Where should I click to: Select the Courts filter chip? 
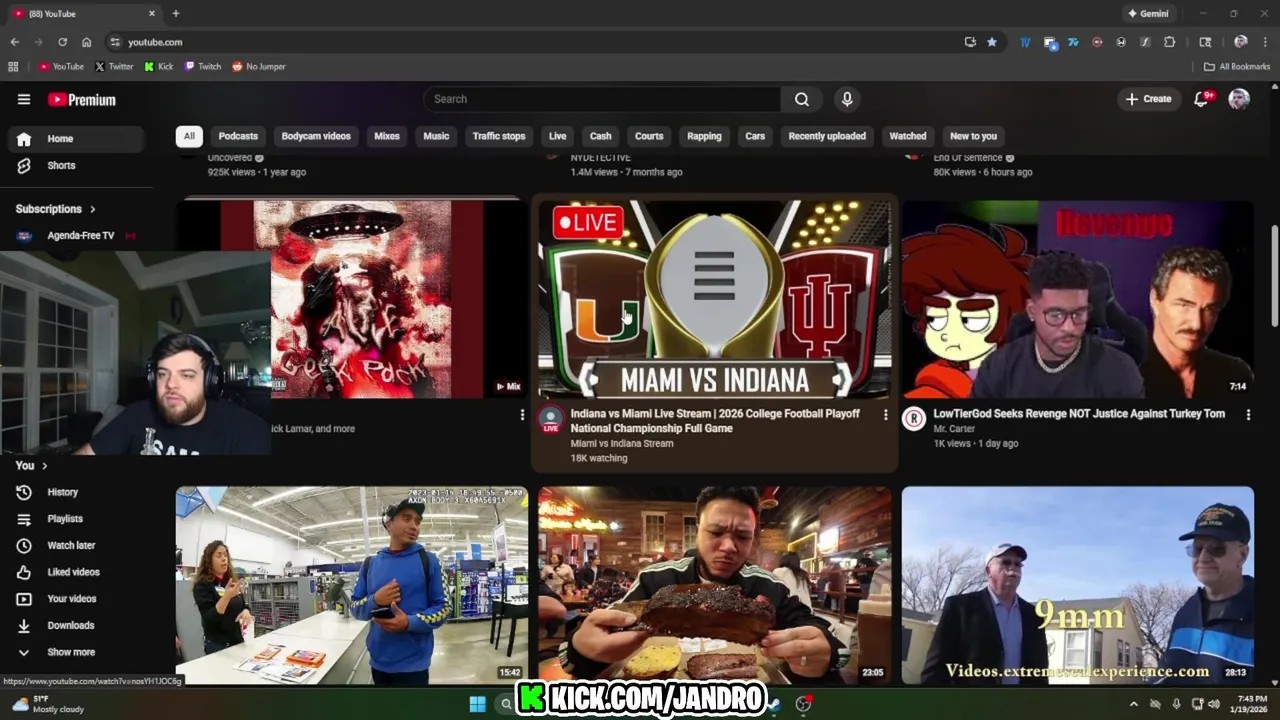coord(649,136)
